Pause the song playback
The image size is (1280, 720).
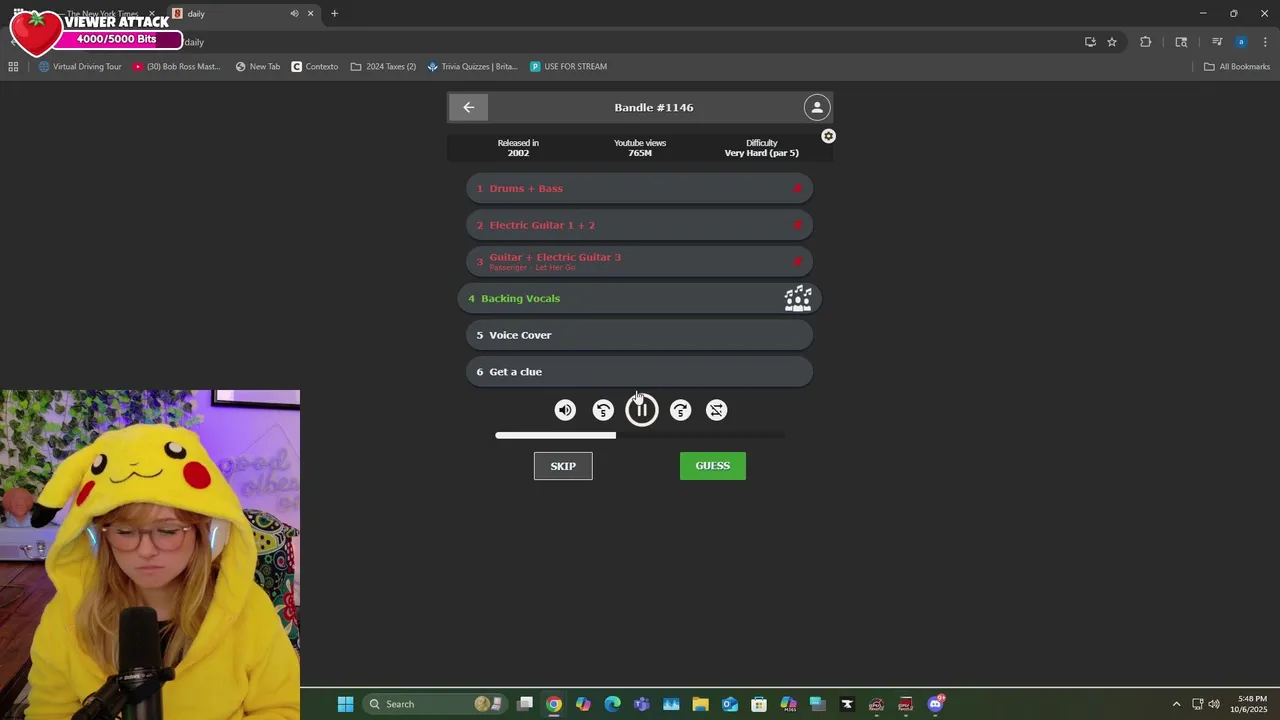pyautogui.click(x=642, y=410)
